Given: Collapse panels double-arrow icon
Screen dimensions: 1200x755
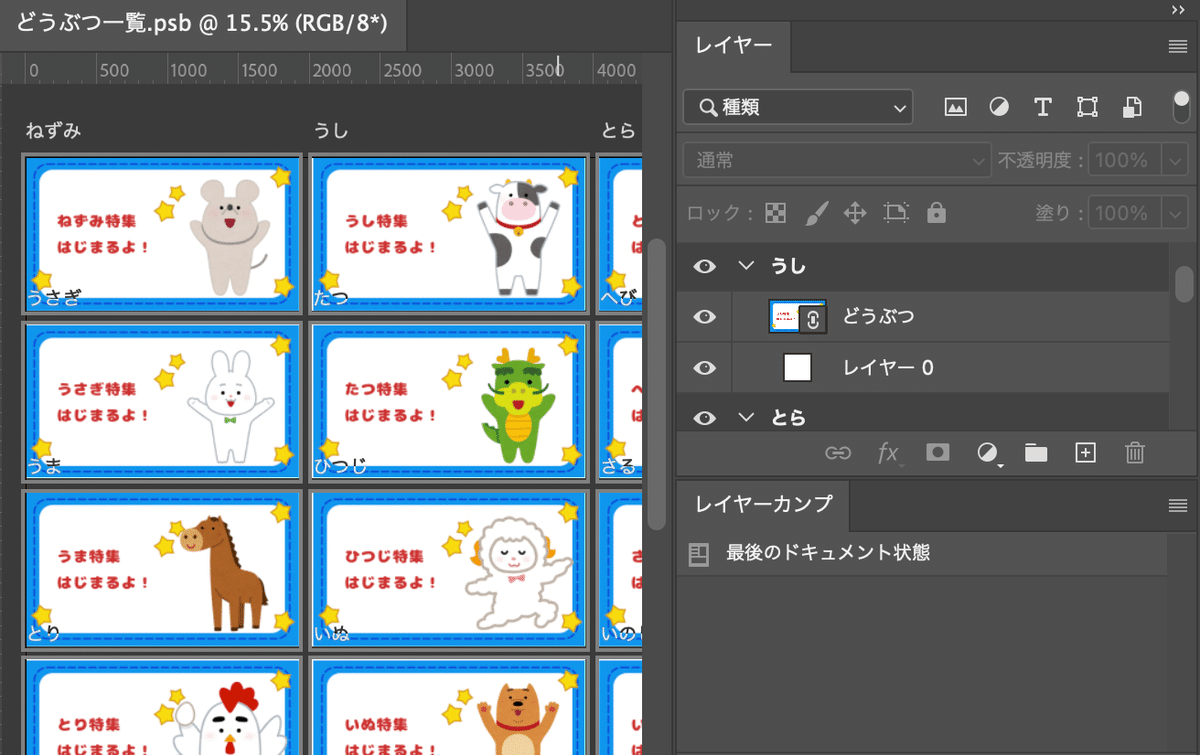Looking at the screenshot, I should click(1177, 9).
